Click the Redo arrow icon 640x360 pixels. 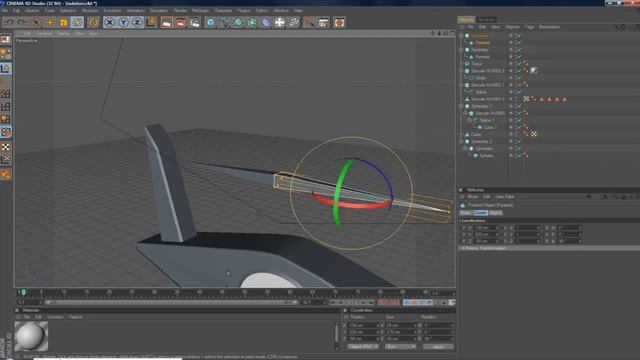pos(23,22)
